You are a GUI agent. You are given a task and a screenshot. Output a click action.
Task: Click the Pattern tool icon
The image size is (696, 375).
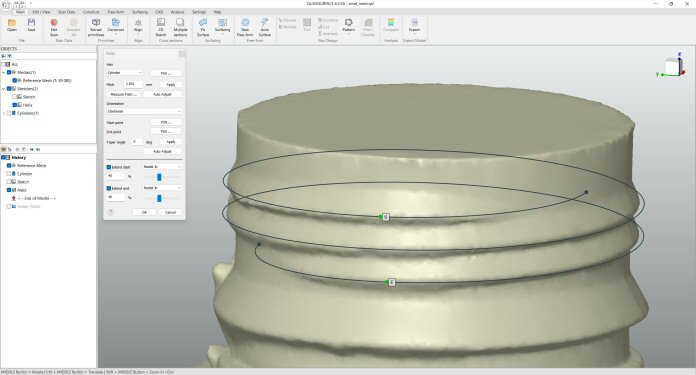point(348,25)
